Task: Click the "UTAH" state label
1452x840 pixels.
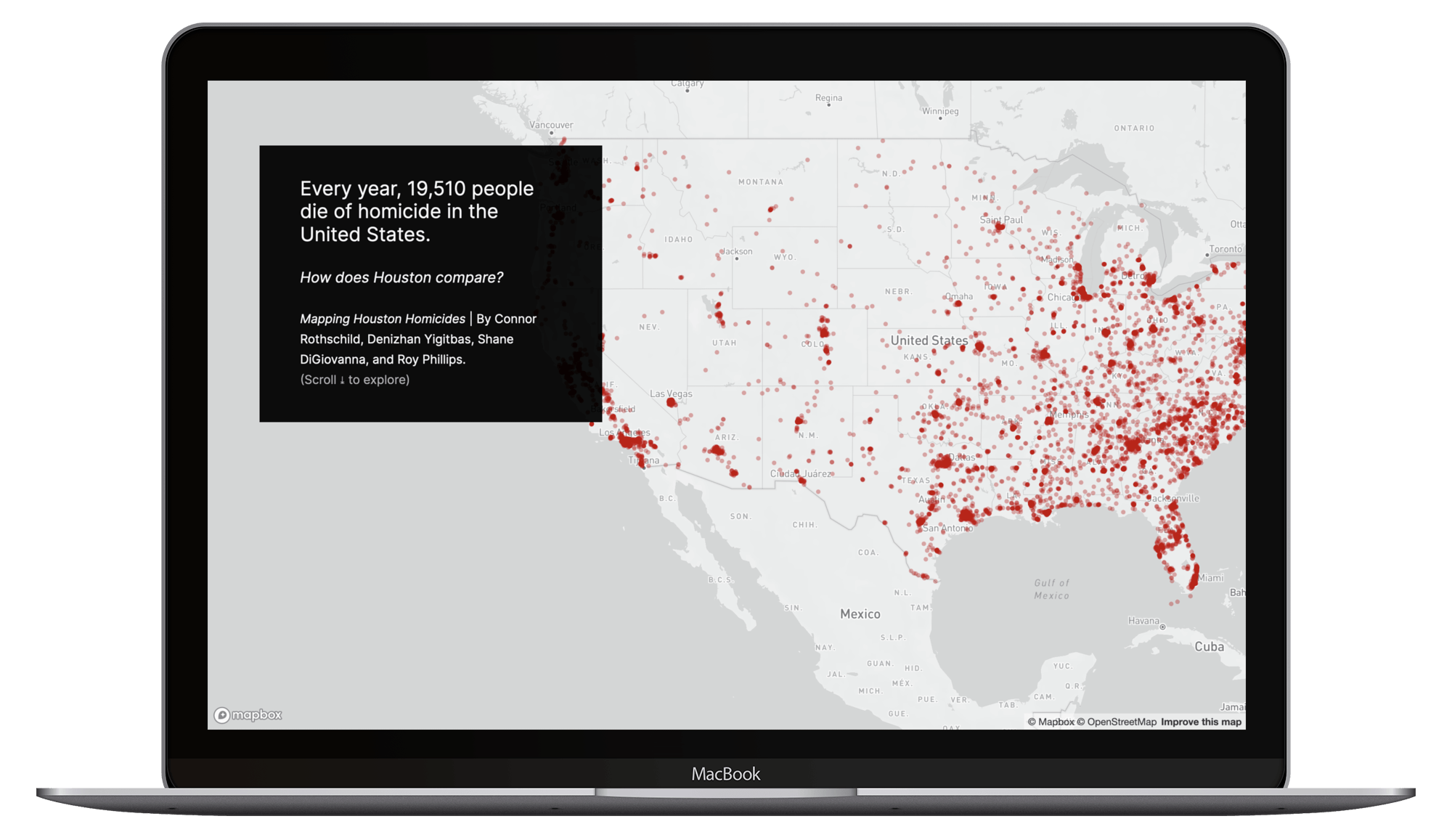Action: pyautogui.click(x=725, y=343)
